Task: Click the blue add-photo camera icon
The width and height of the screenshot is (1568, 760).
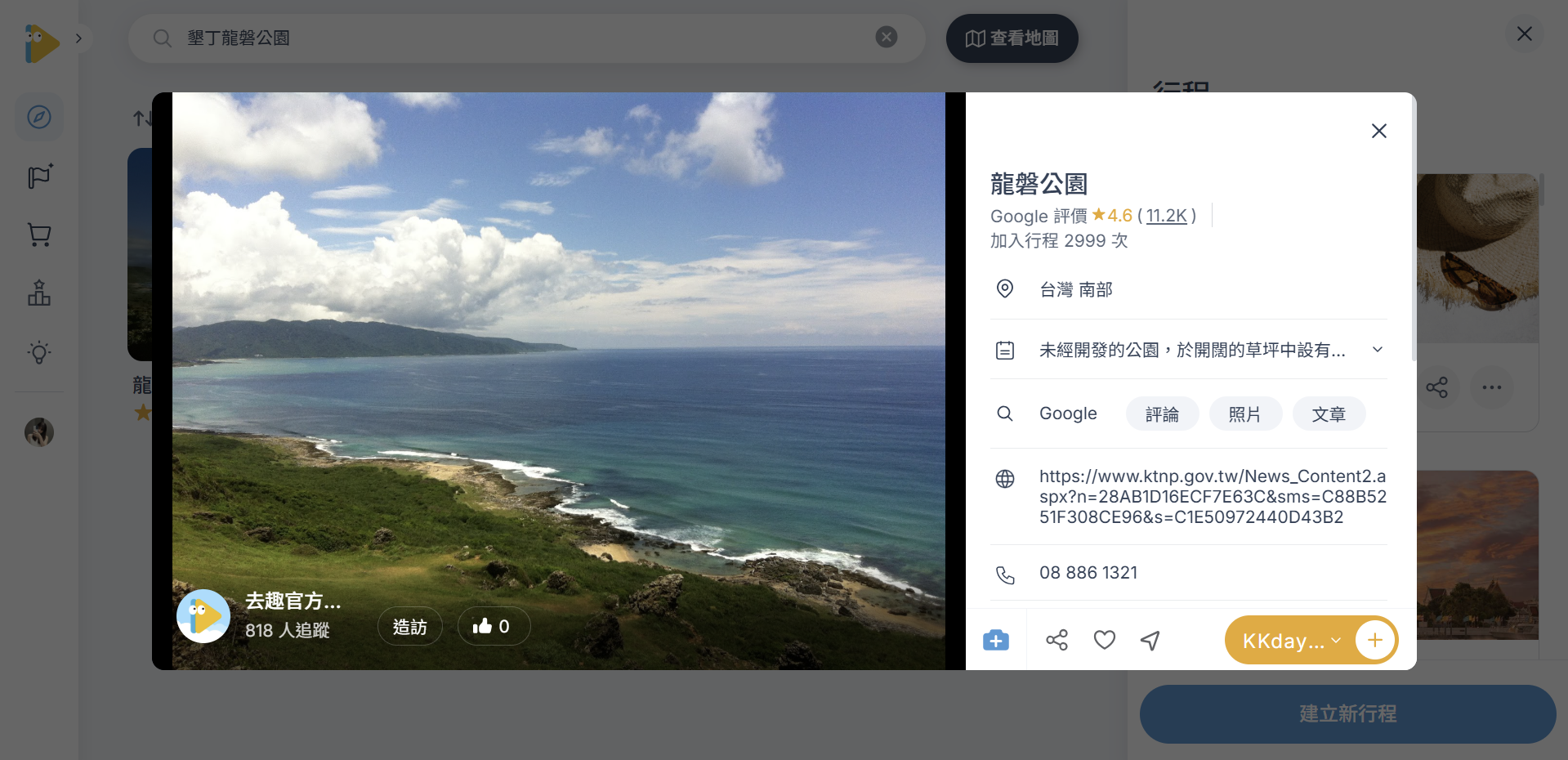Action: point(995,640)
